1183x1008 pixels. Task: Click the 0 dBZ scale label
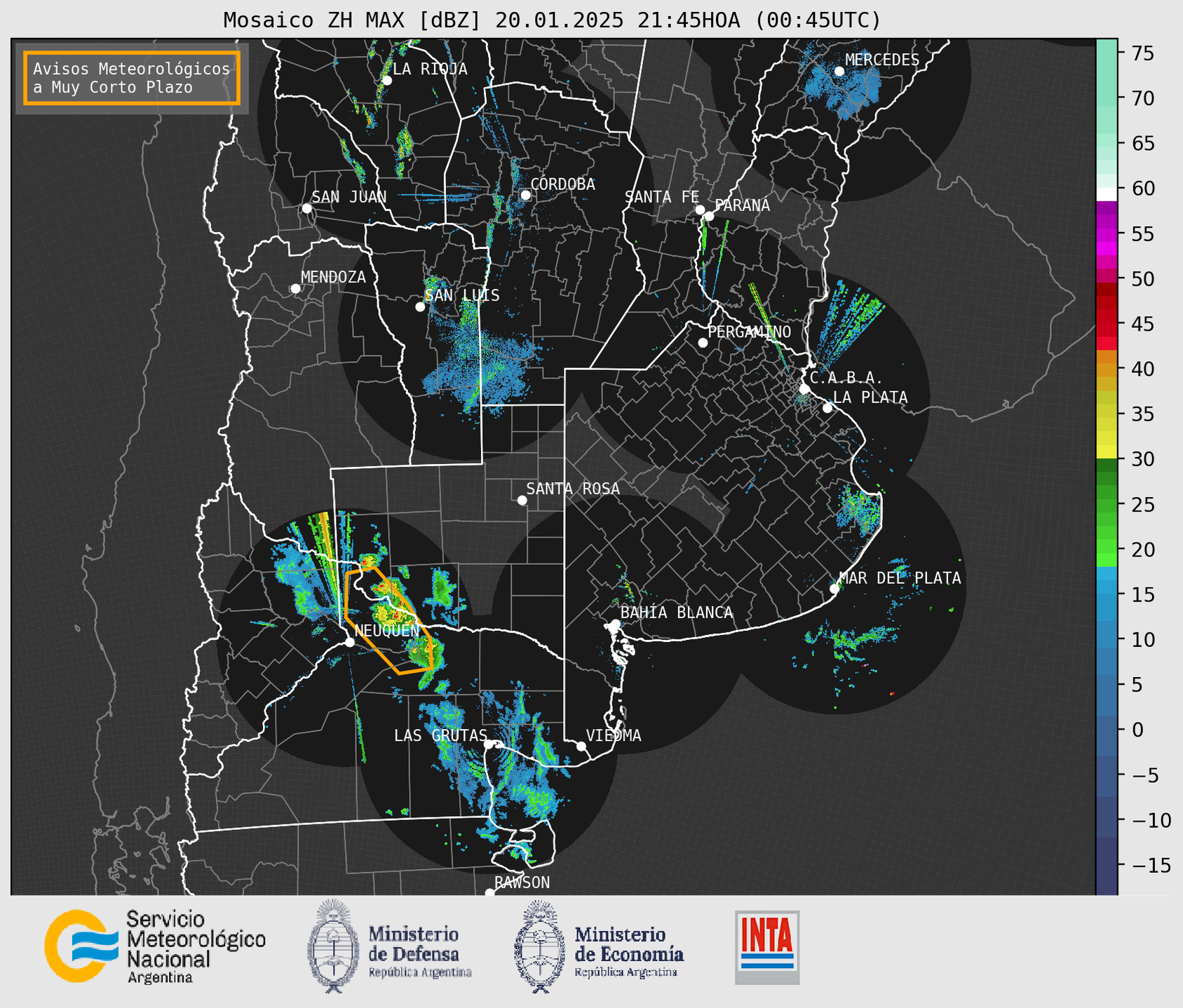tap(1137, 730)
